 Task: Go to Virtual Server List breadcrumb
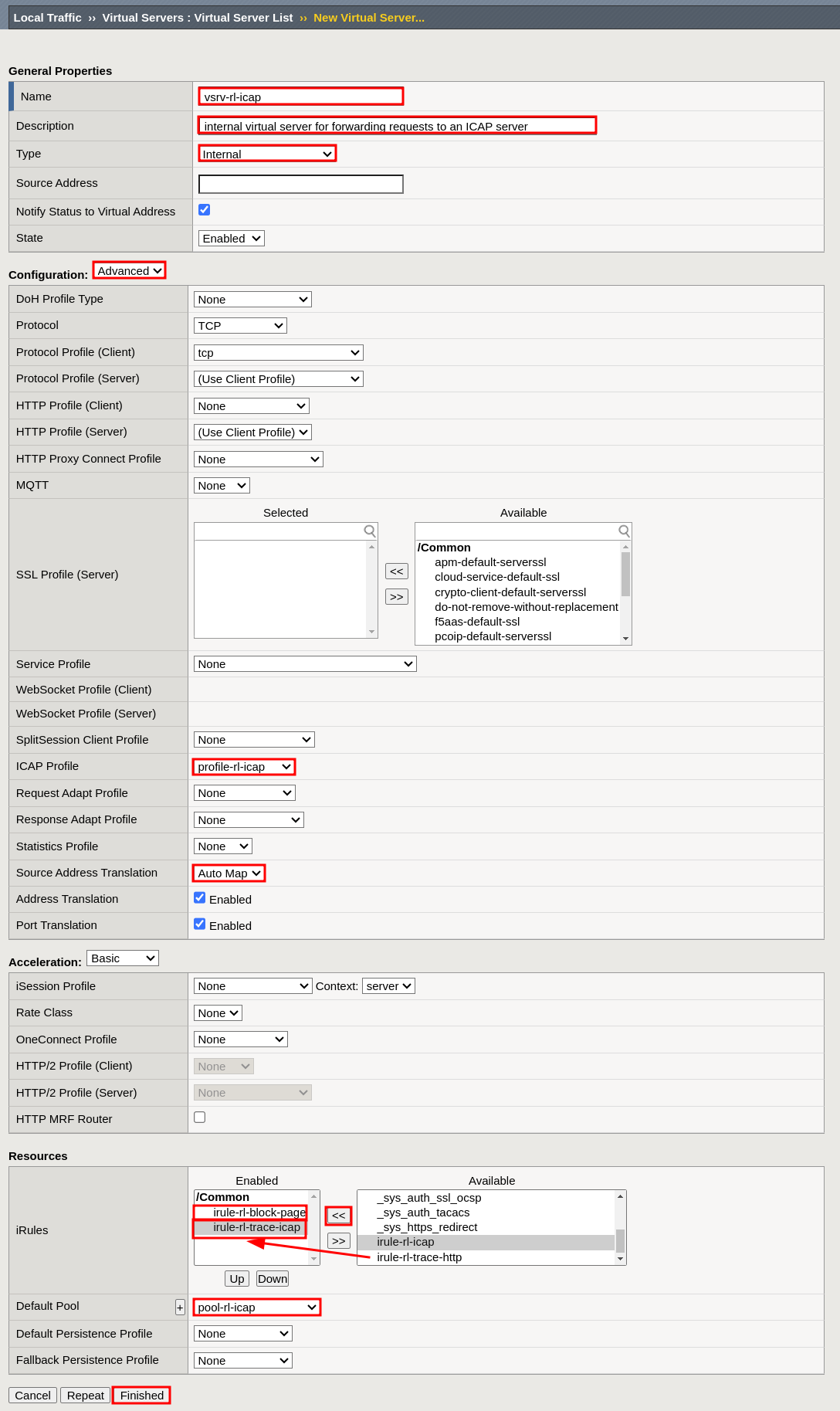(197, 18)
